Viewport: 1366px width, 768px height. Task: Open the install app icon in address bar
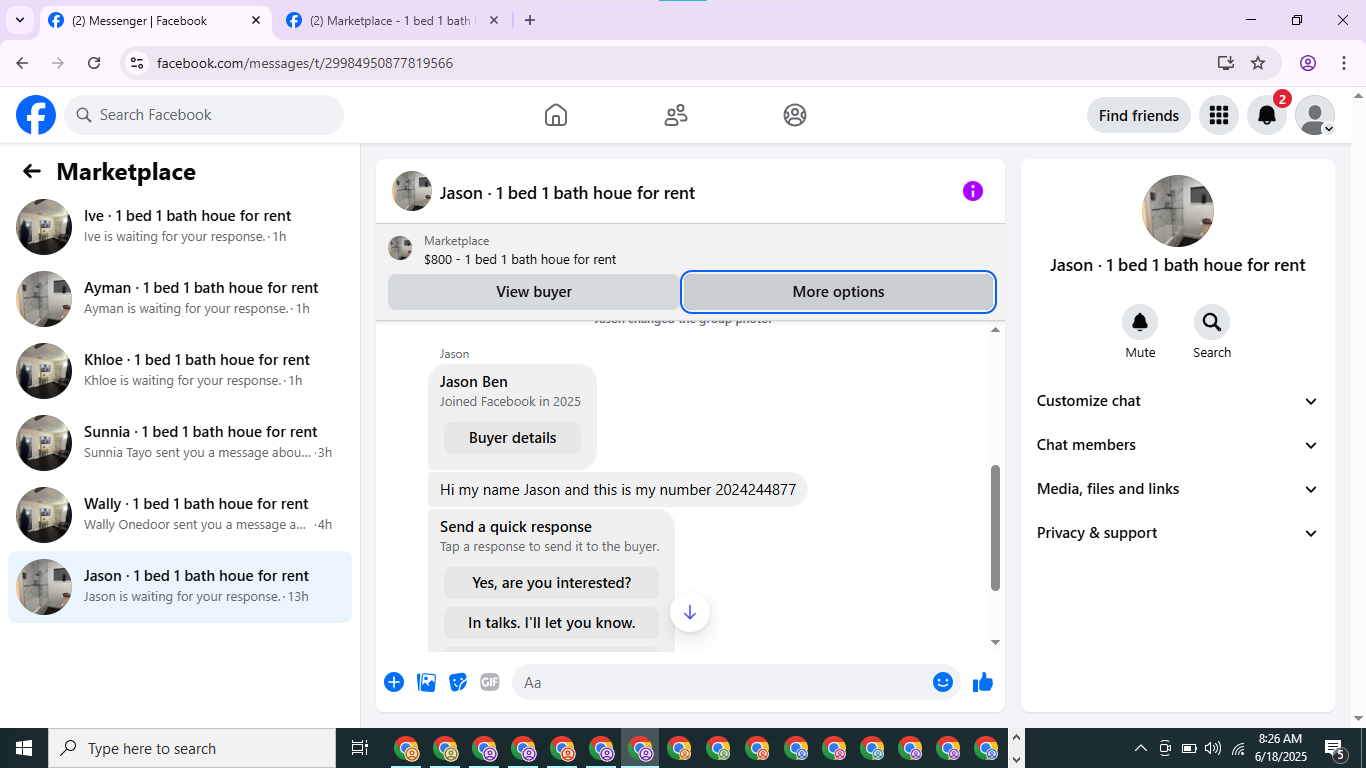(x=1226, y=63)
